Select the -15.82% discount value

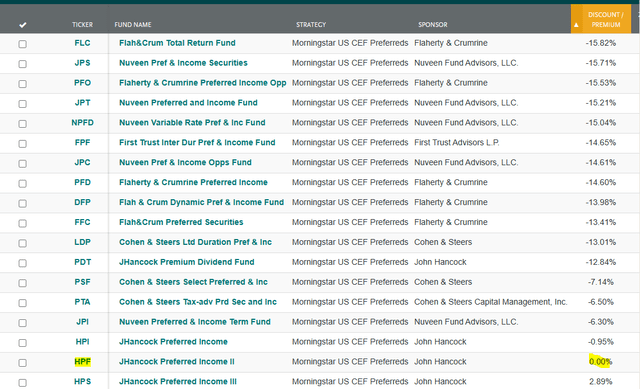[x=600, y=43]
